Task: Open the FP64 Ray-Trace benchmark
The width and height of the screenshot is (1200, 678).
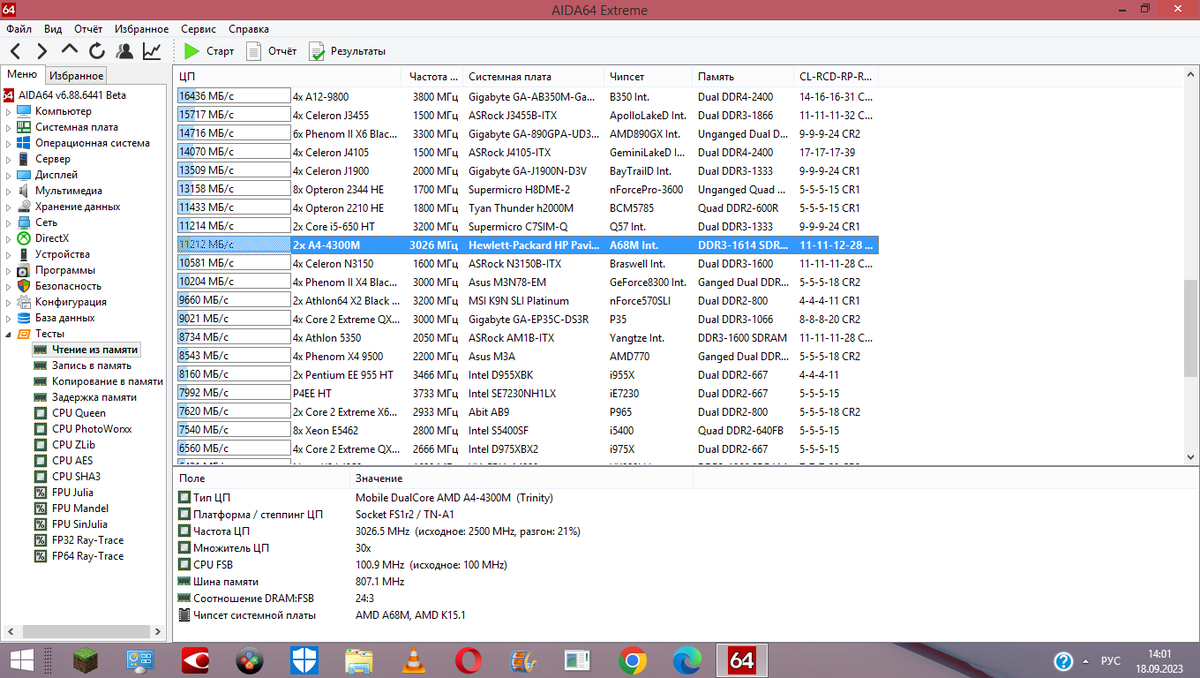Action: 88,556
